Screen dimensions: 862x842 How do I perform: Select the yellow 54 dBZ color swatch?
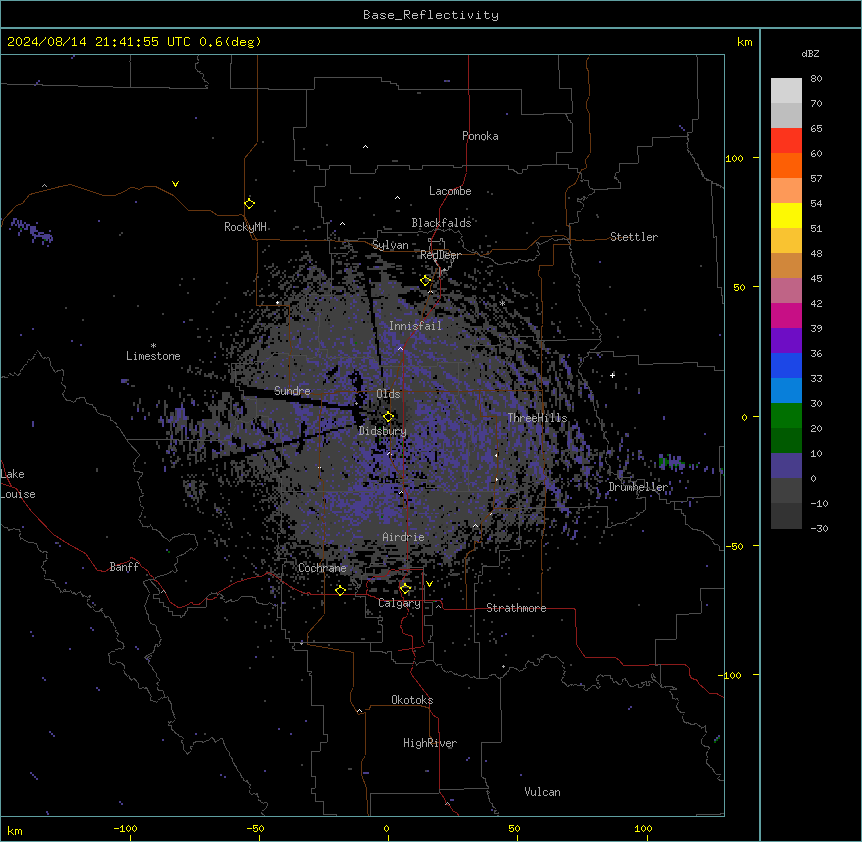click(x=786, y=215)
